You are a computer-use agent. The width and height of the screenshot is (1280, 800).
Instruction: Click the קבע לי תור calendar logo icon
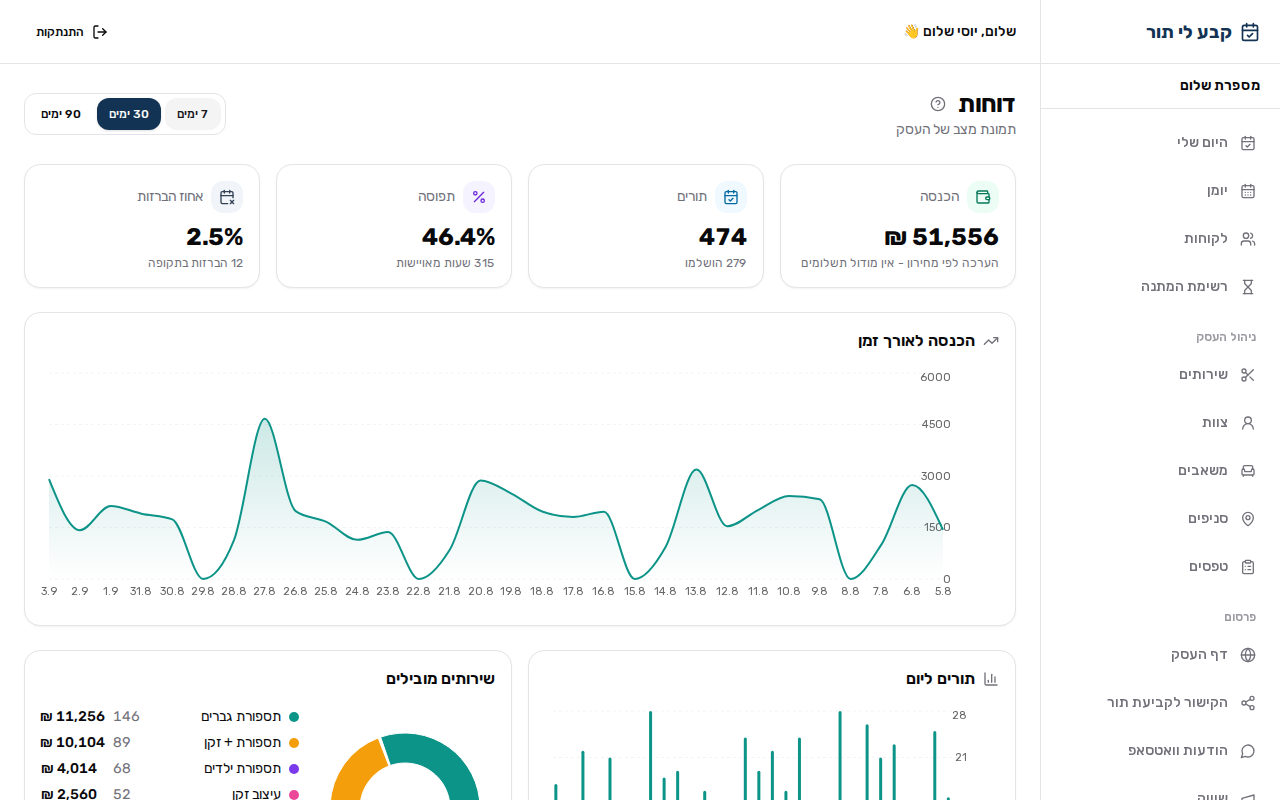click(x=1250, y=32)
